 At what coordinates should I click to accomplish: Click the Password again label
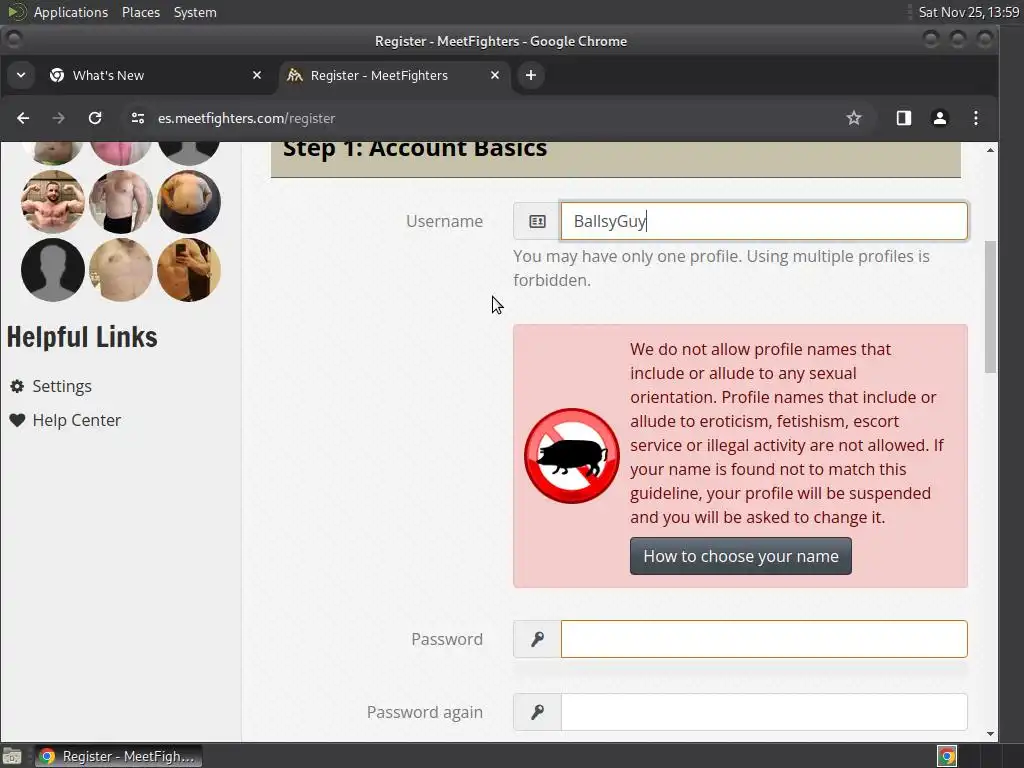tap(424, 712)
